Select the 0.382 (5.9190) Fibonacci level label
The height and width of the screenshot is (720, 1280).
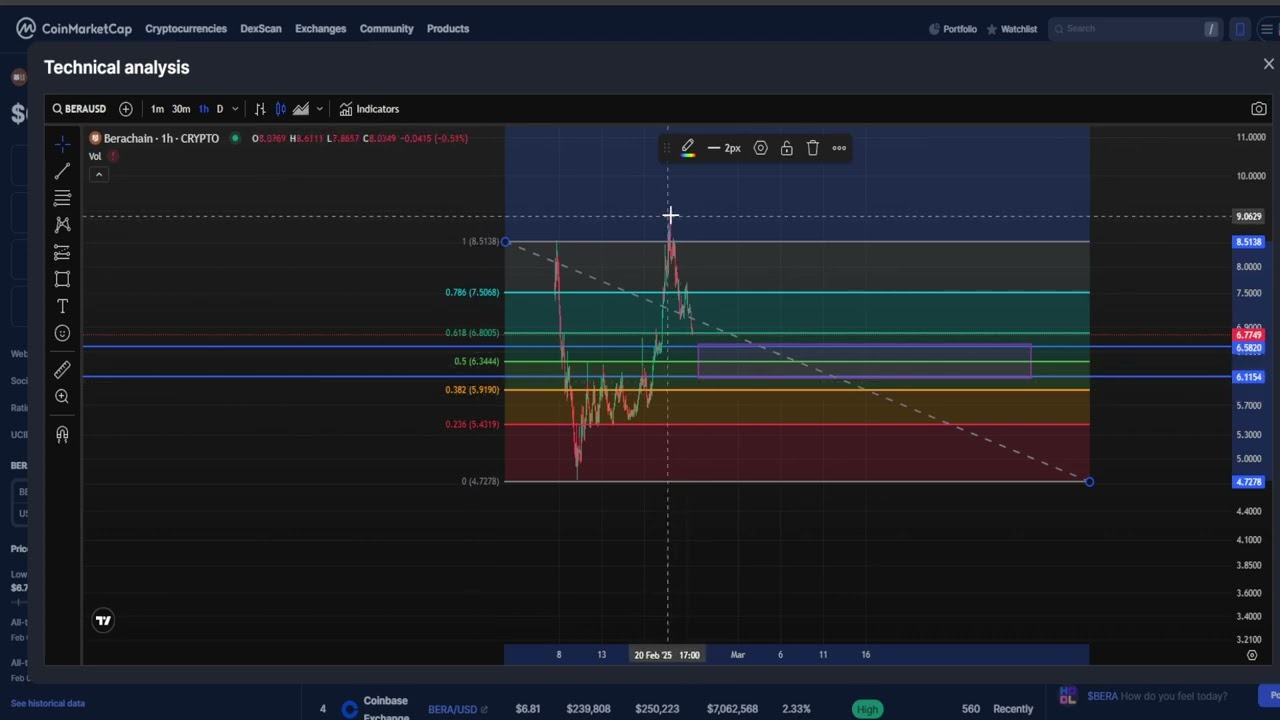coord(472,390)
